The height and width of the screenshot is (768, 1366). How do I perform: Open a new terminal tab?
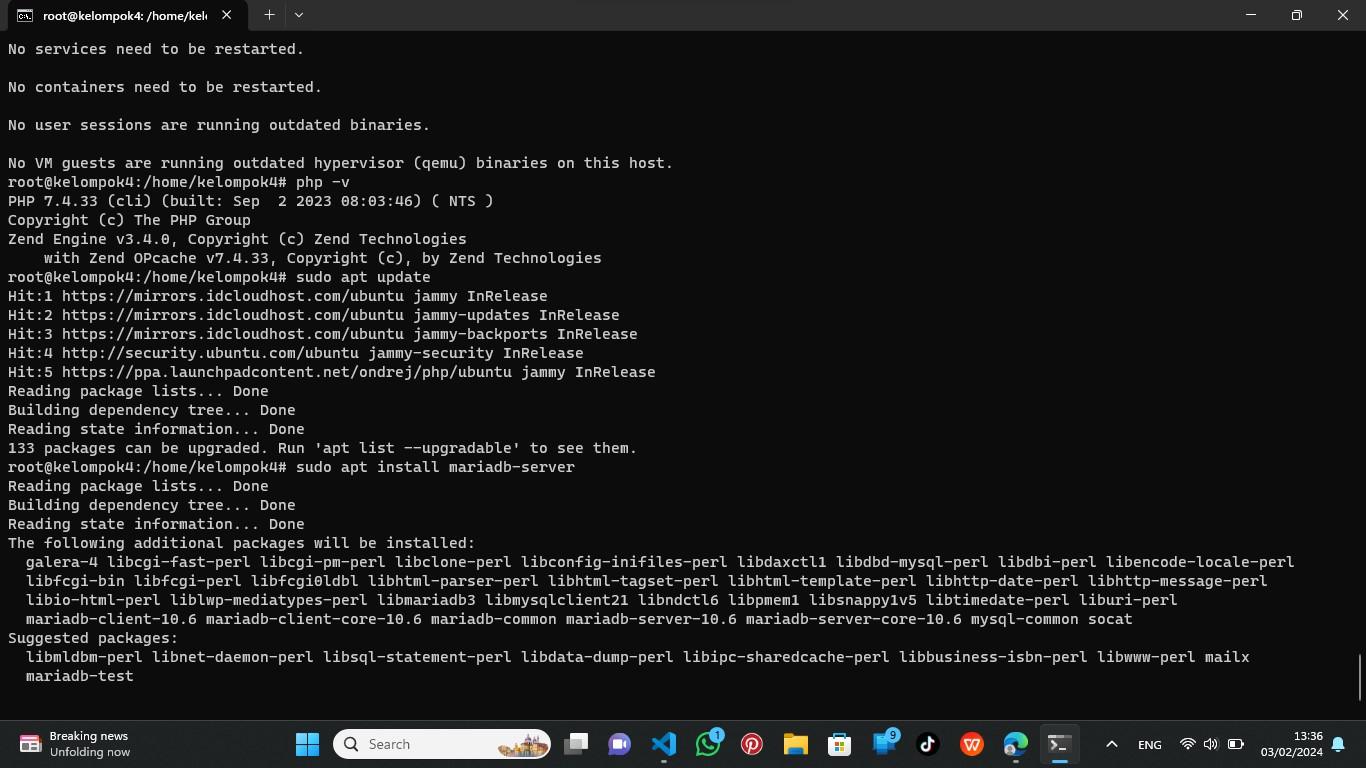pyautogui.click(x=269, y=15)
